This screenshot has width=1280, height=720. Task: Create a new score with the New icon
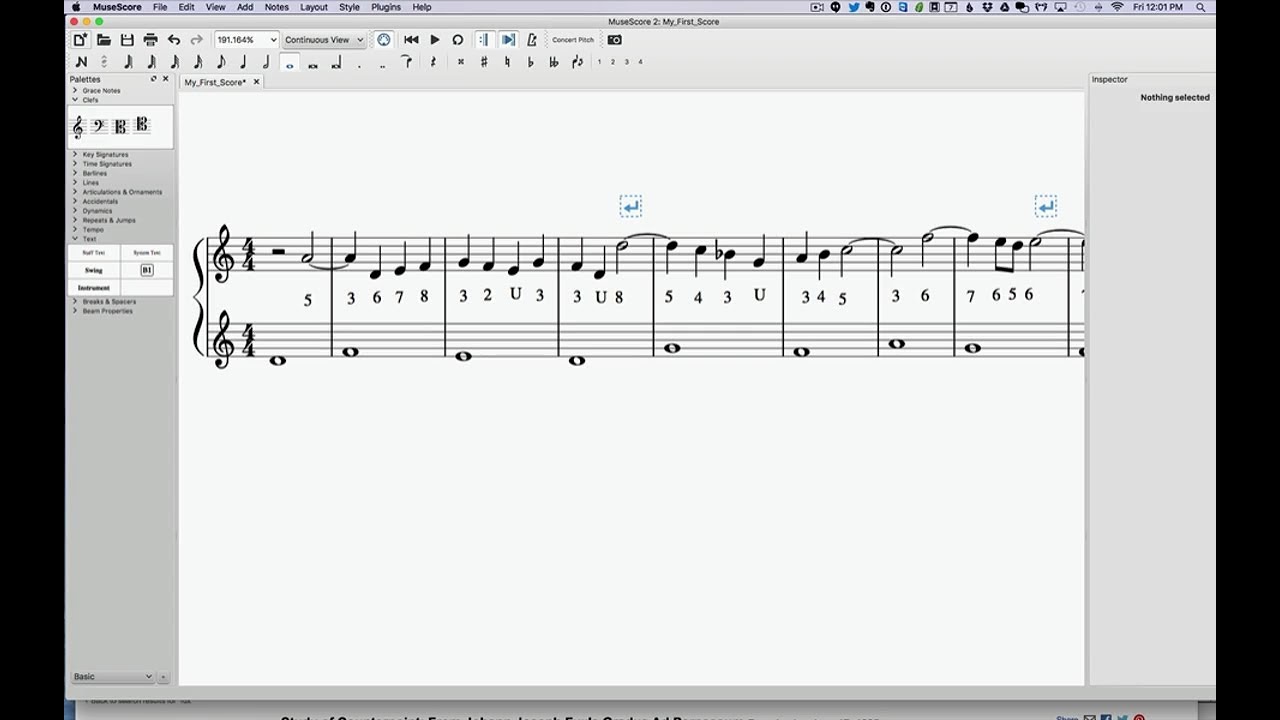coord(80,40)
